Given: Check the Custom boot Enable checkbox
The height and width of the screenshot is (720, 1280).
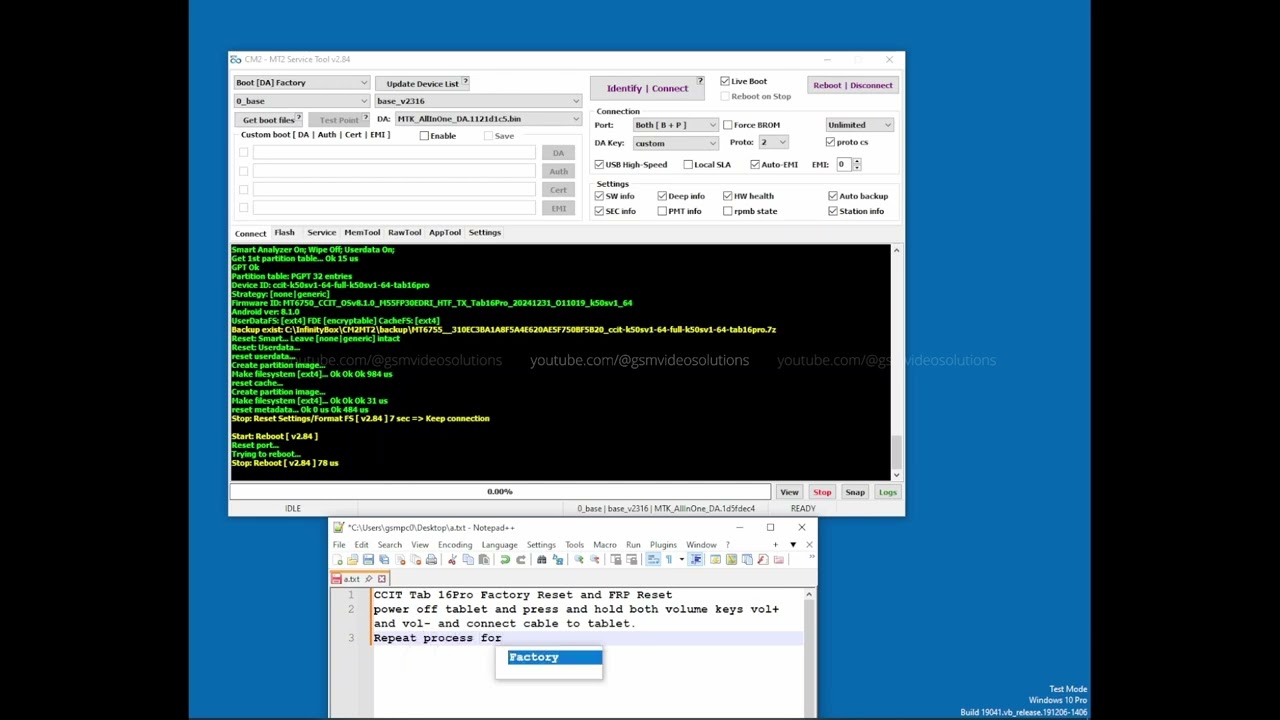Looking at the screenshot, I should click(x=424, y=136).
